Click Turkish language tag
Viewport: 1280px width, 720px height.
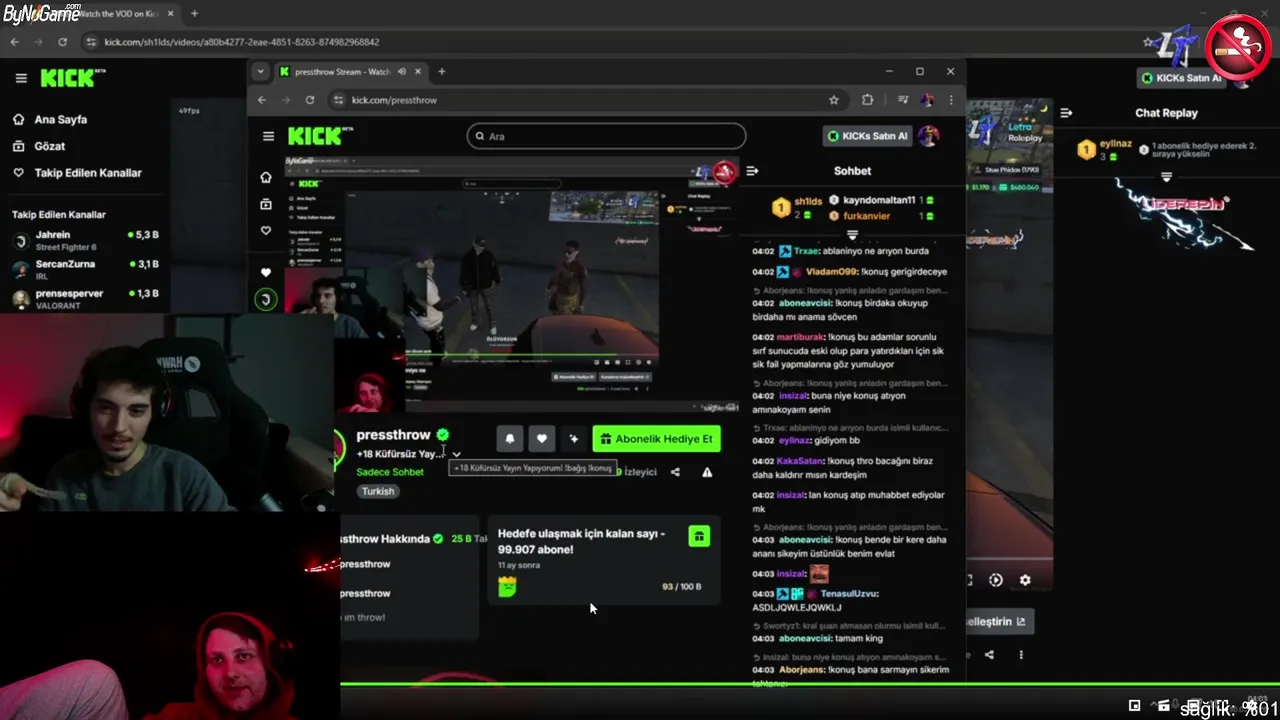click(378, 491)
